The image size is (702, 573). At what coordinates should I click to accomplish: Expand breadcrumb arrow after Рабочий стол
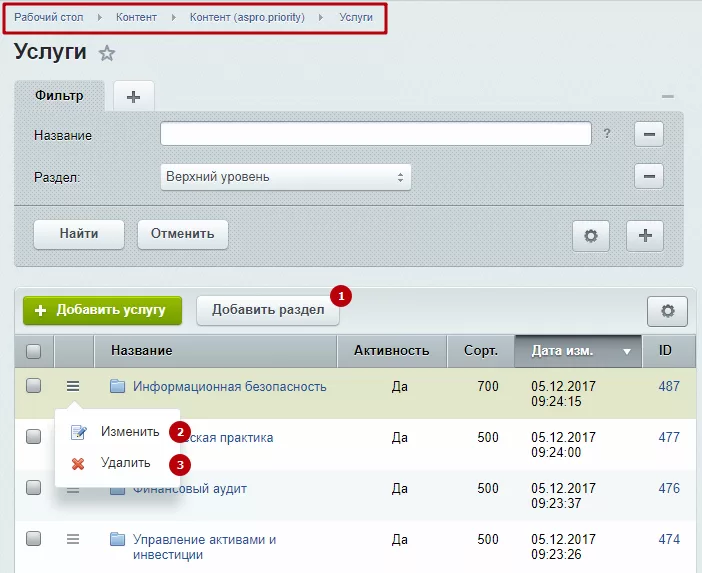coord(99,17)
